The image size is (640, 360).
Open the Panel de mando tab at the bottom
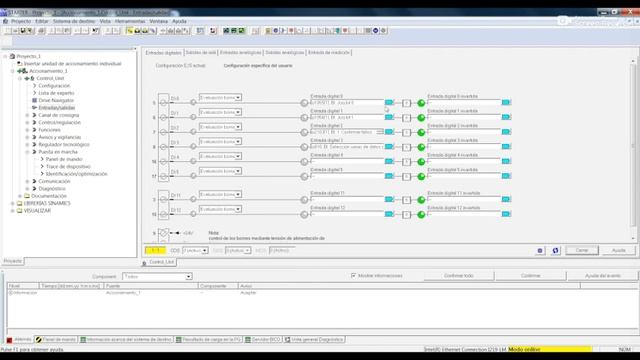56,340
